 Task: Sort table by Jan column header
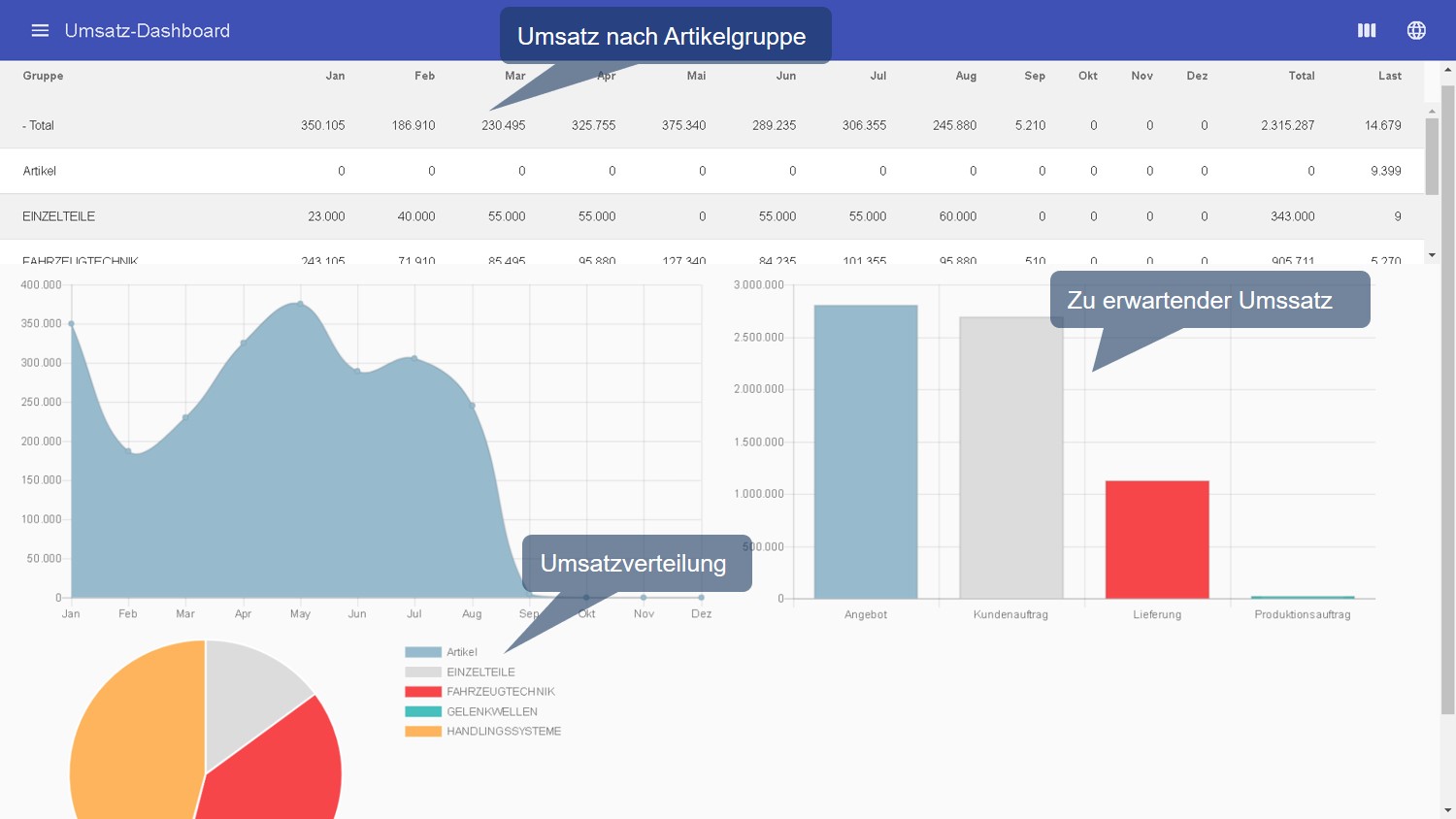click(335, 76)
